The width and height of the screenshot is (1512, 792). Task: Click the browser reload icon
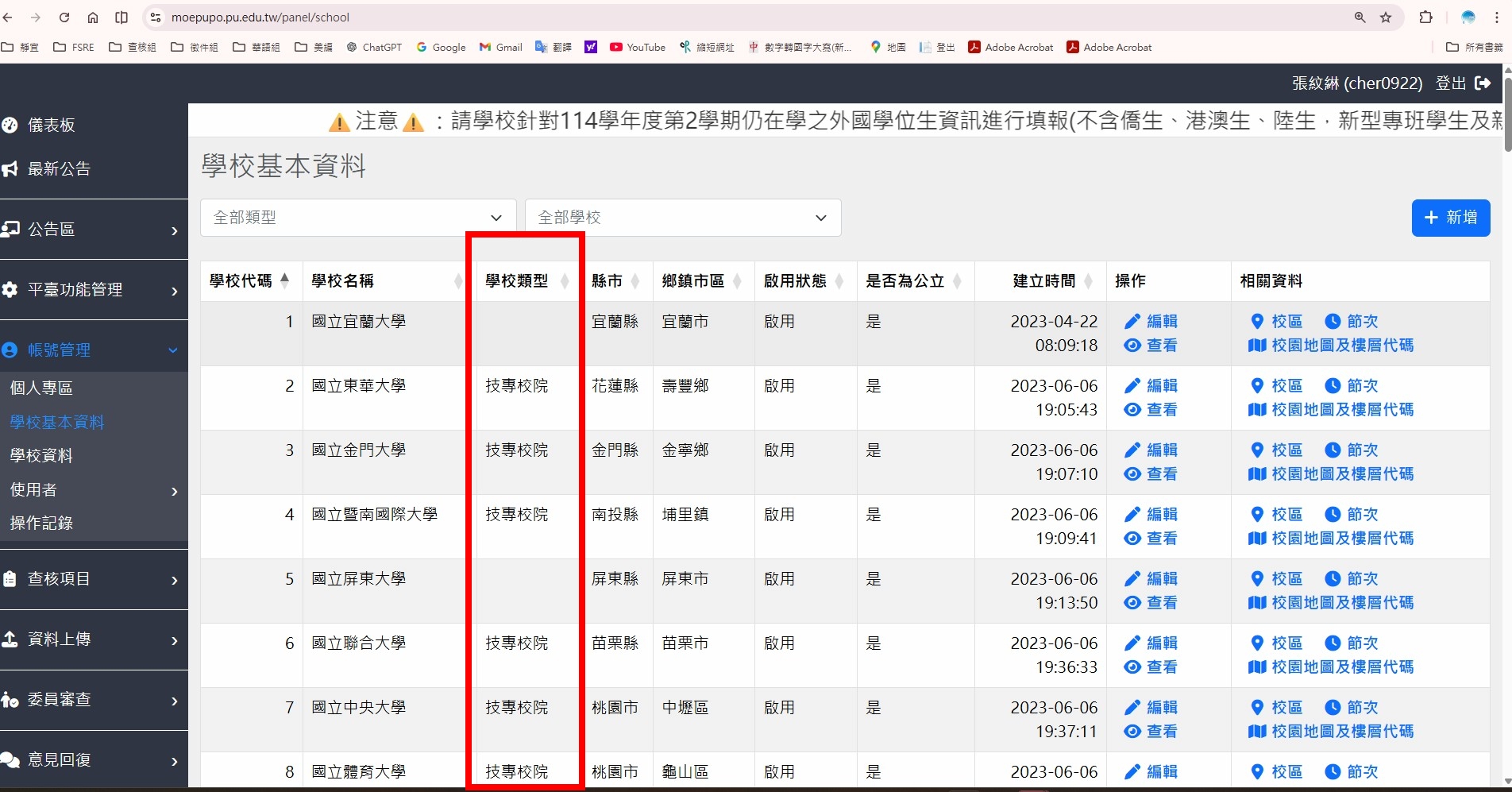click(x=64, y=17)
